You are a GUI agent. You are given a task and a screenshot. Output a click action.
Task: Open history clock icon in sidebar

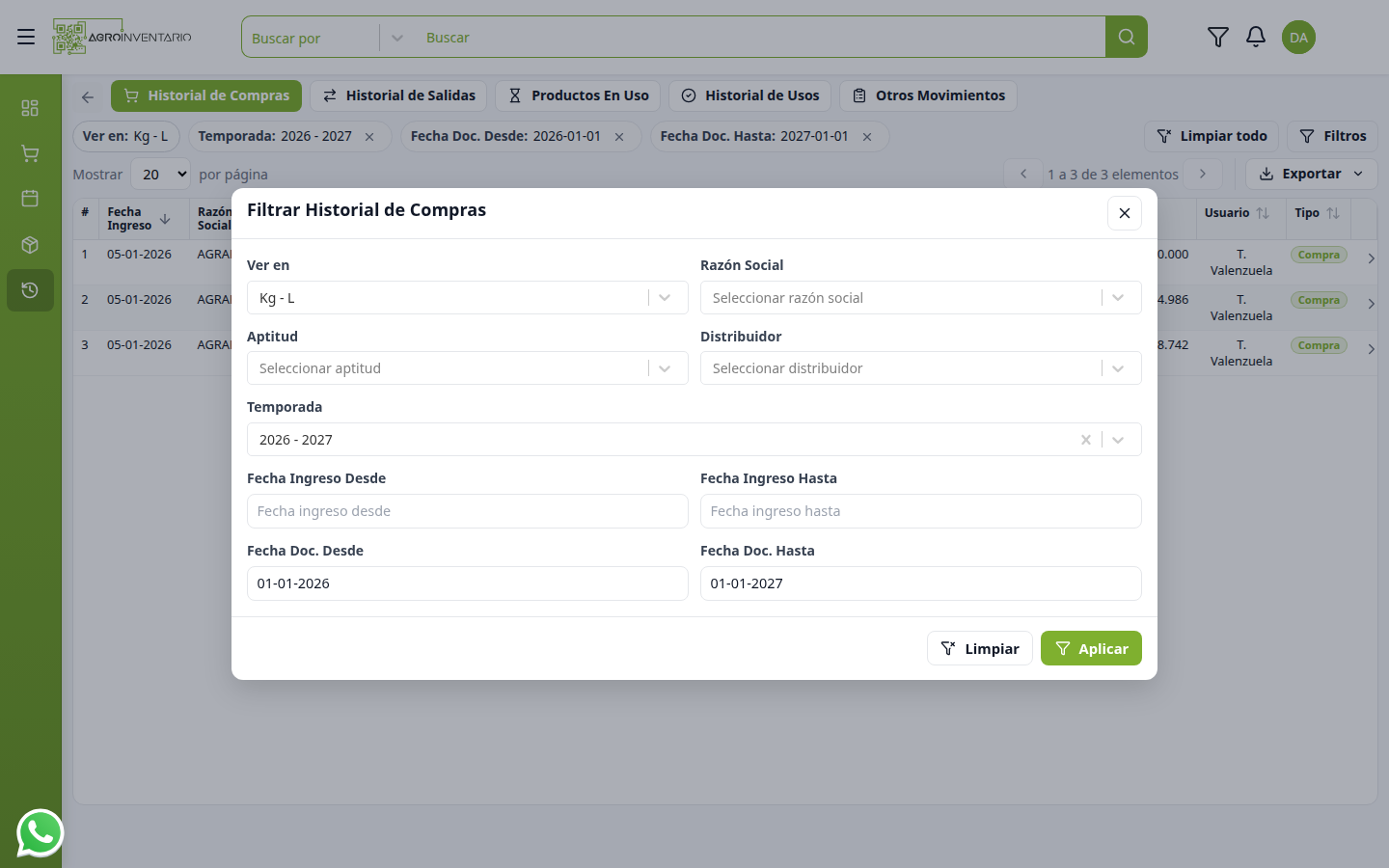30,290
